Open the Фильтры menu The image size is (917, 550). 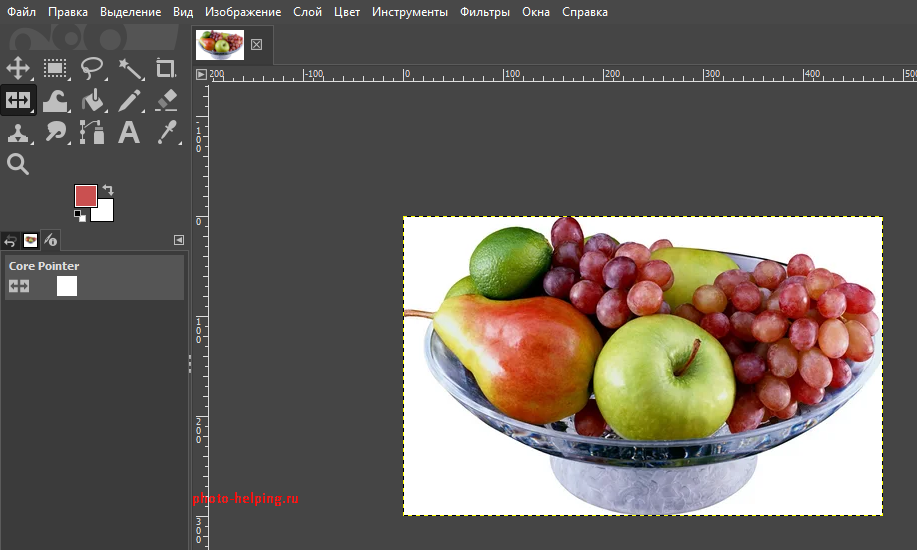coord(485,12)
